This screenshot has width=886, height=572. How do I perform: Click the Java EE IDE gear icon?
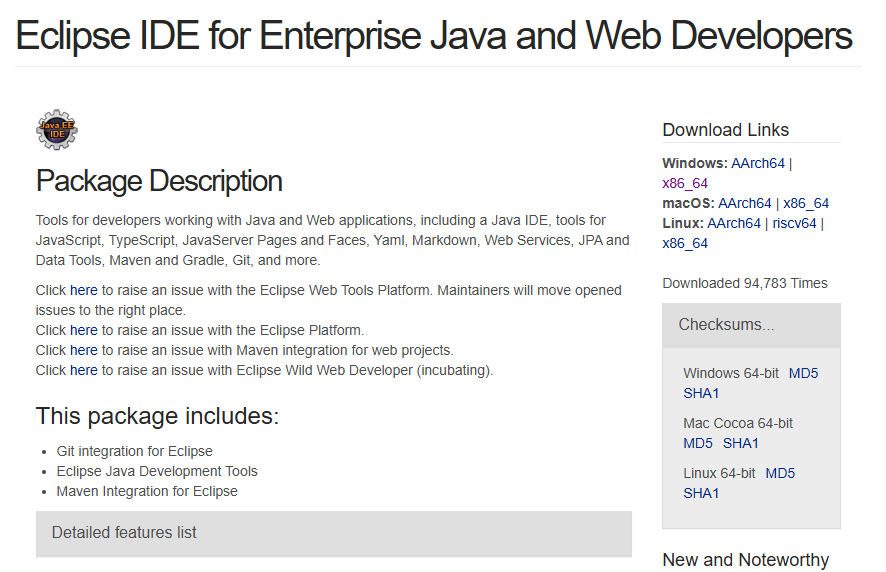pyautogui.click(x=57, y=130)
